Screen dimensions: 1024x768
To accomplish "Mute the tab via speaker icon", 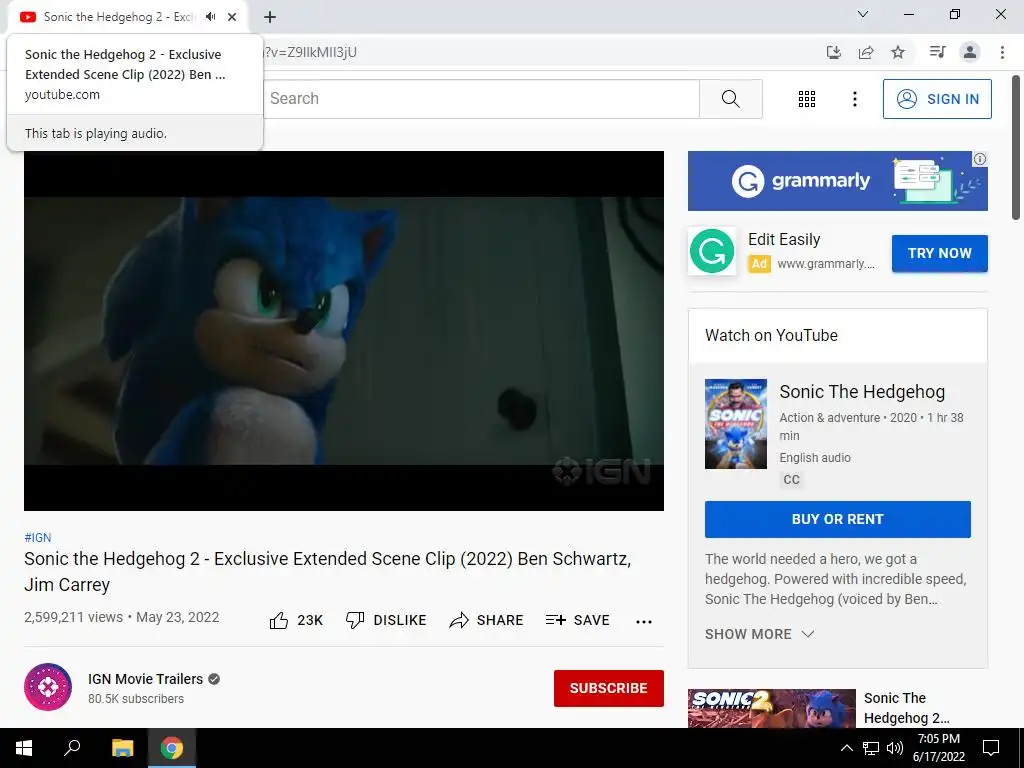I will [x=210, y=17].
